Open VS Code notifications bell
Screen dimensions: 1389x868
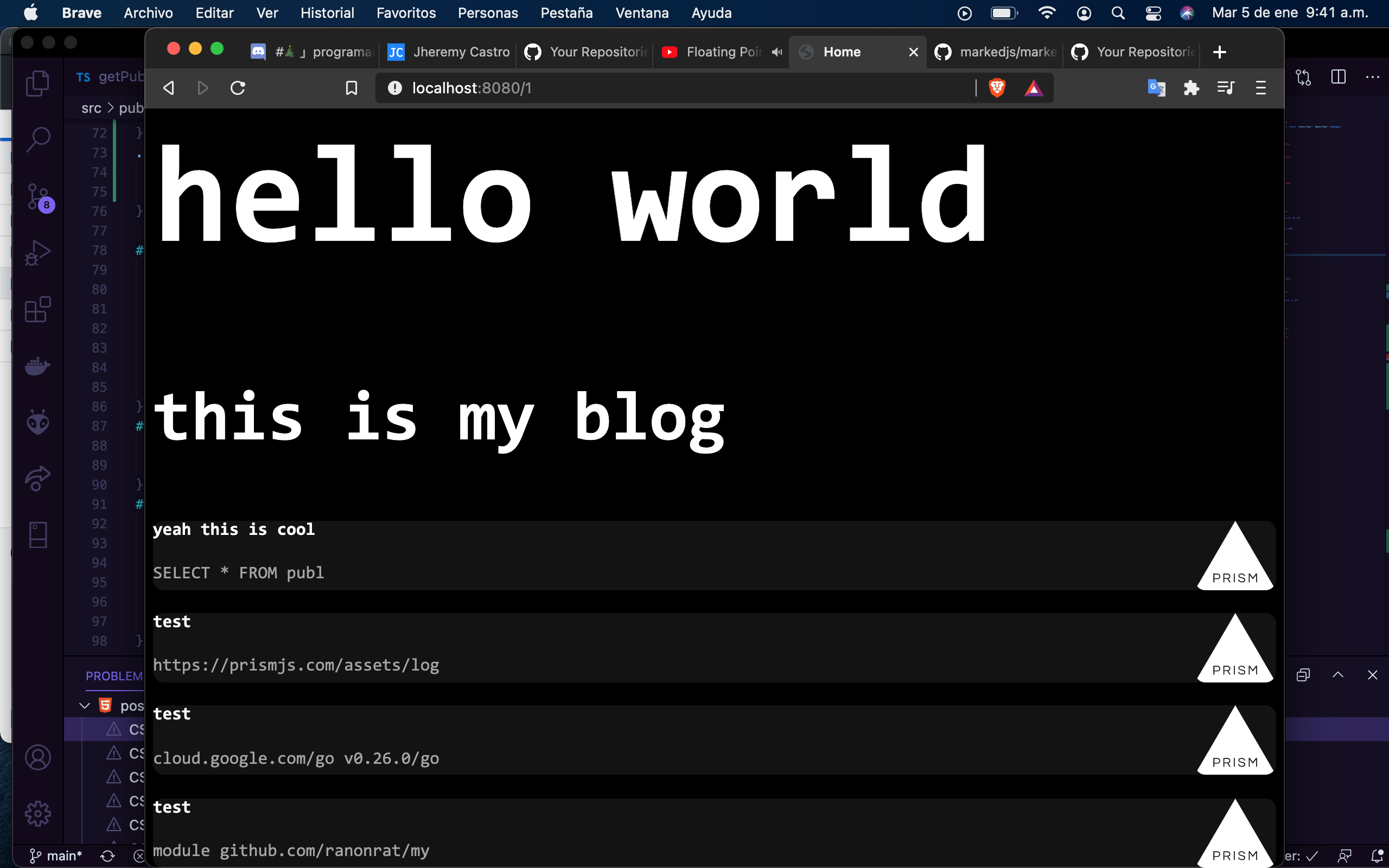(1377, 856)
